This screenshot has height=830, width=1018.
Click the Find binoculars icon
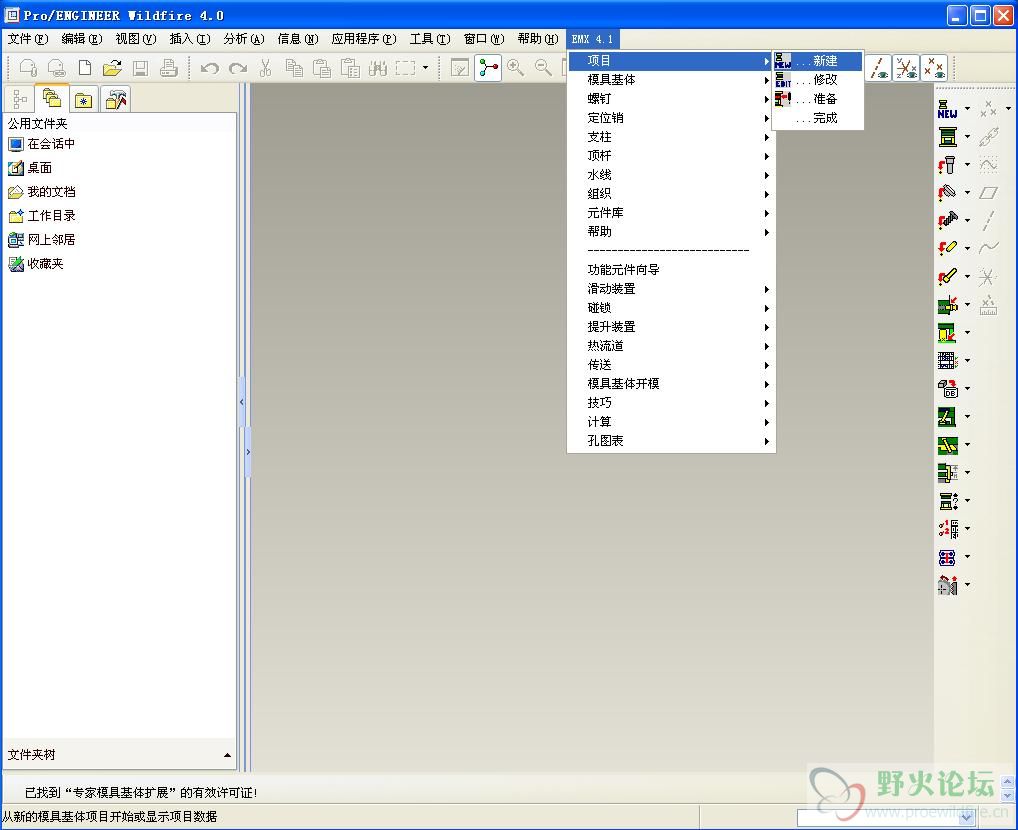pos(378,68)
